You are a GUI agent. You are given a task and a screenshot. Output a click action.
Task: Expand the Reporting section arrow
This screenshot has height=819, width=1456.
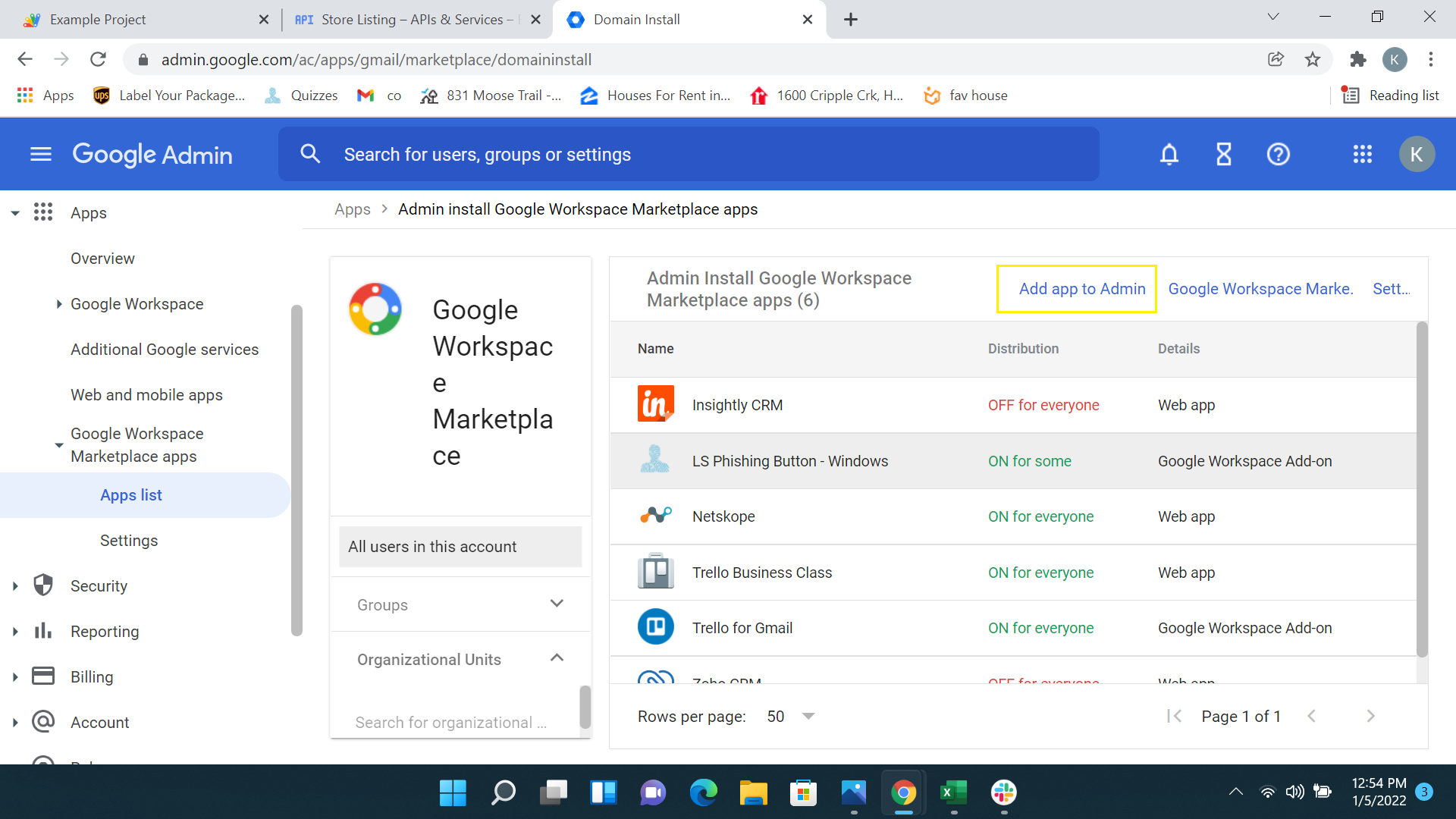pyautogui.click(x=15, y=632)
